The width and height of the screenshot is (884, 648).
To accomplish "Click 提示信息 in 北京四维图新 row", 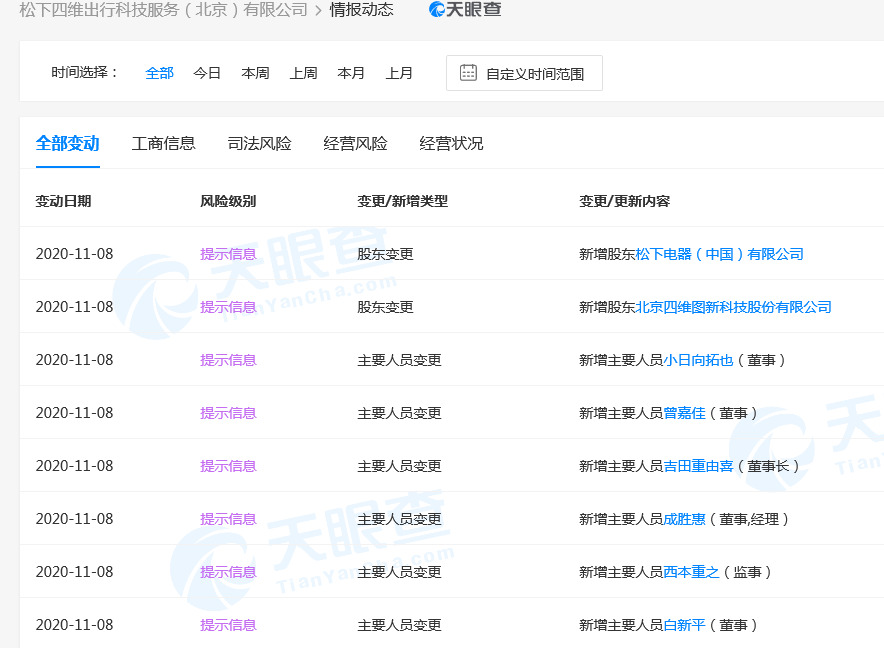I will tap(228, 307).
